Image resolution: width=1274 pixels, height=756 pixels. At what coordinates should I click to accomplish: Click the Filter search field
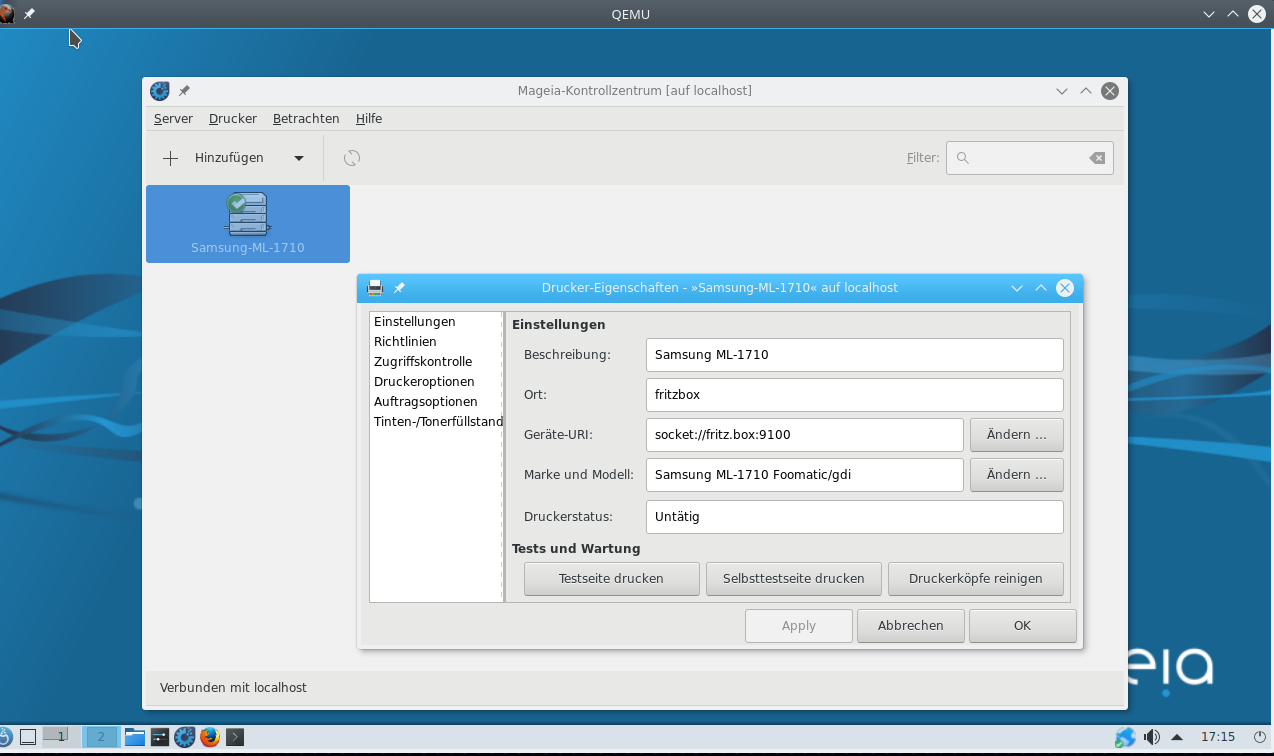1030,158
